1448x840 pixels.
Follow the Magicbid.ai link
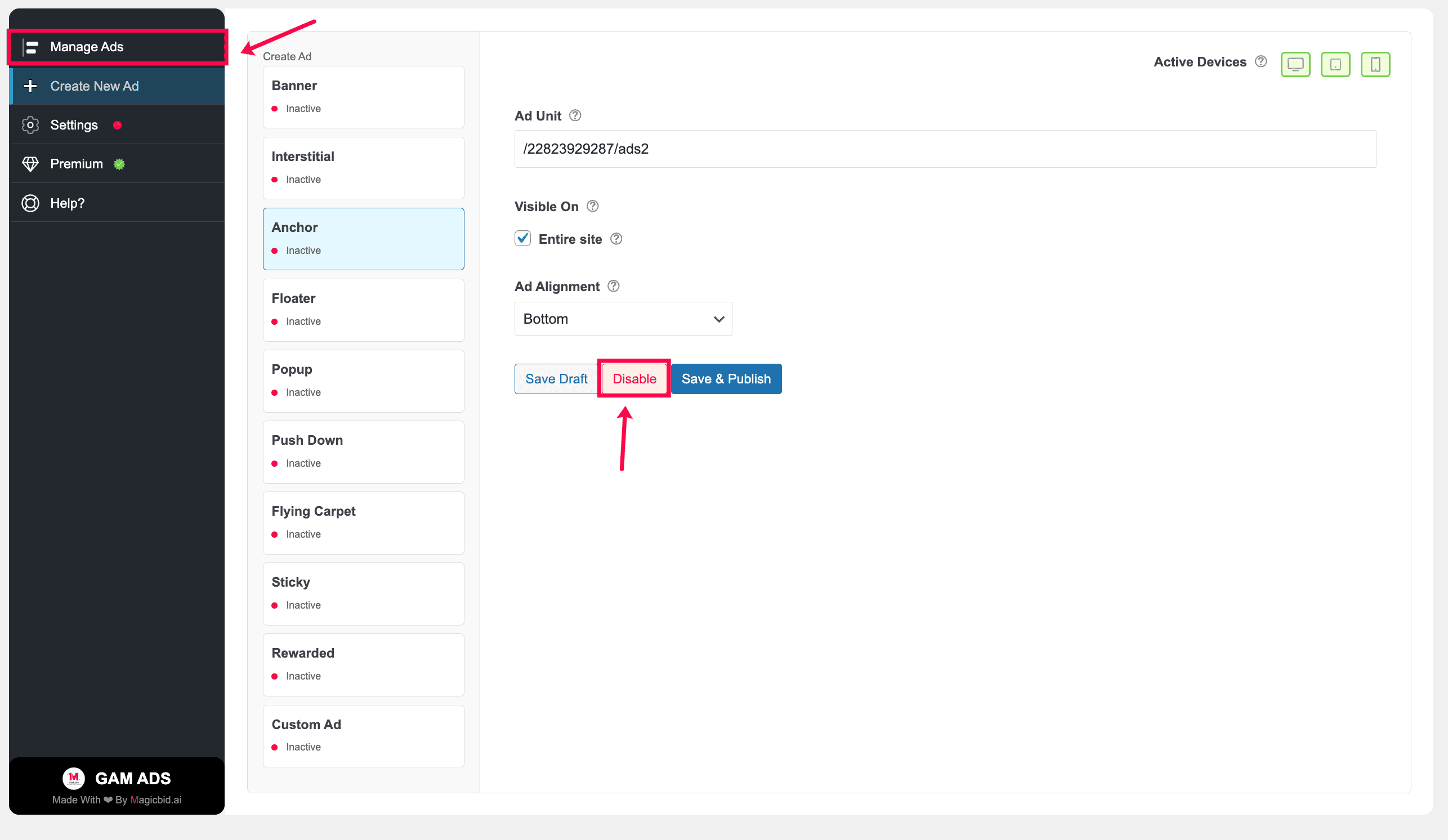point(156,800)
